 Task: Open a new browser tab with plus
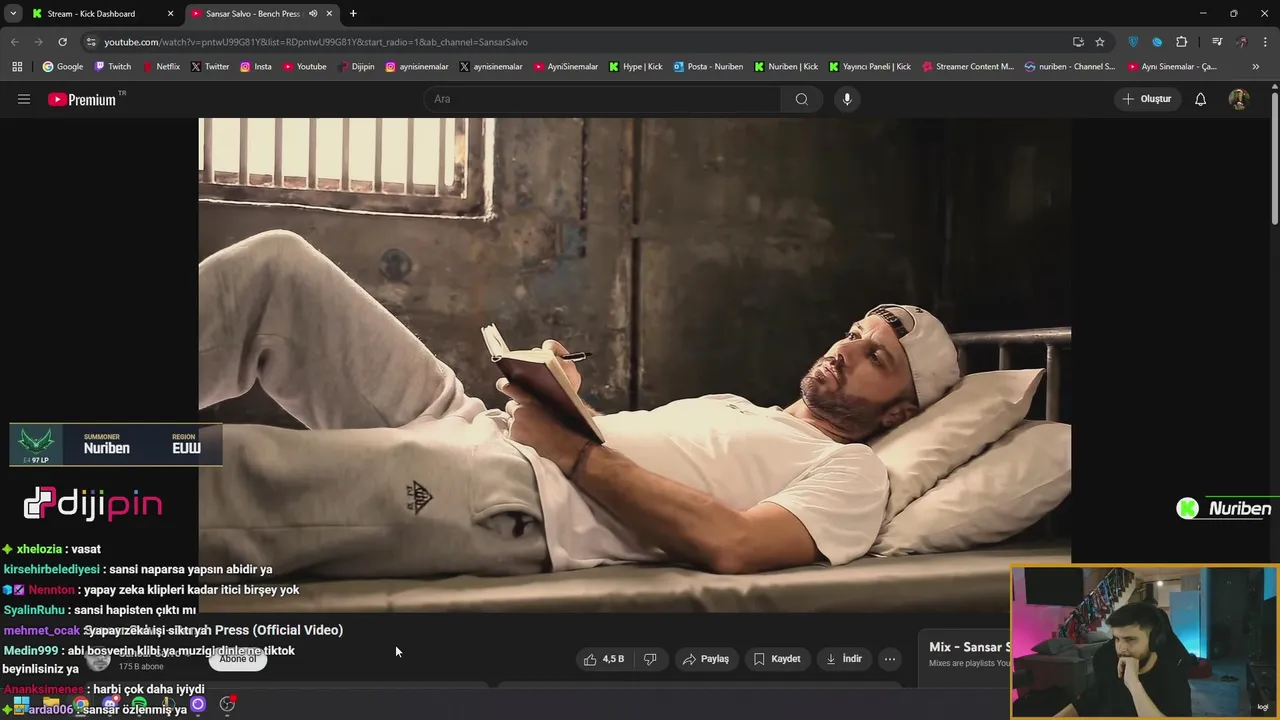[353, 14]
